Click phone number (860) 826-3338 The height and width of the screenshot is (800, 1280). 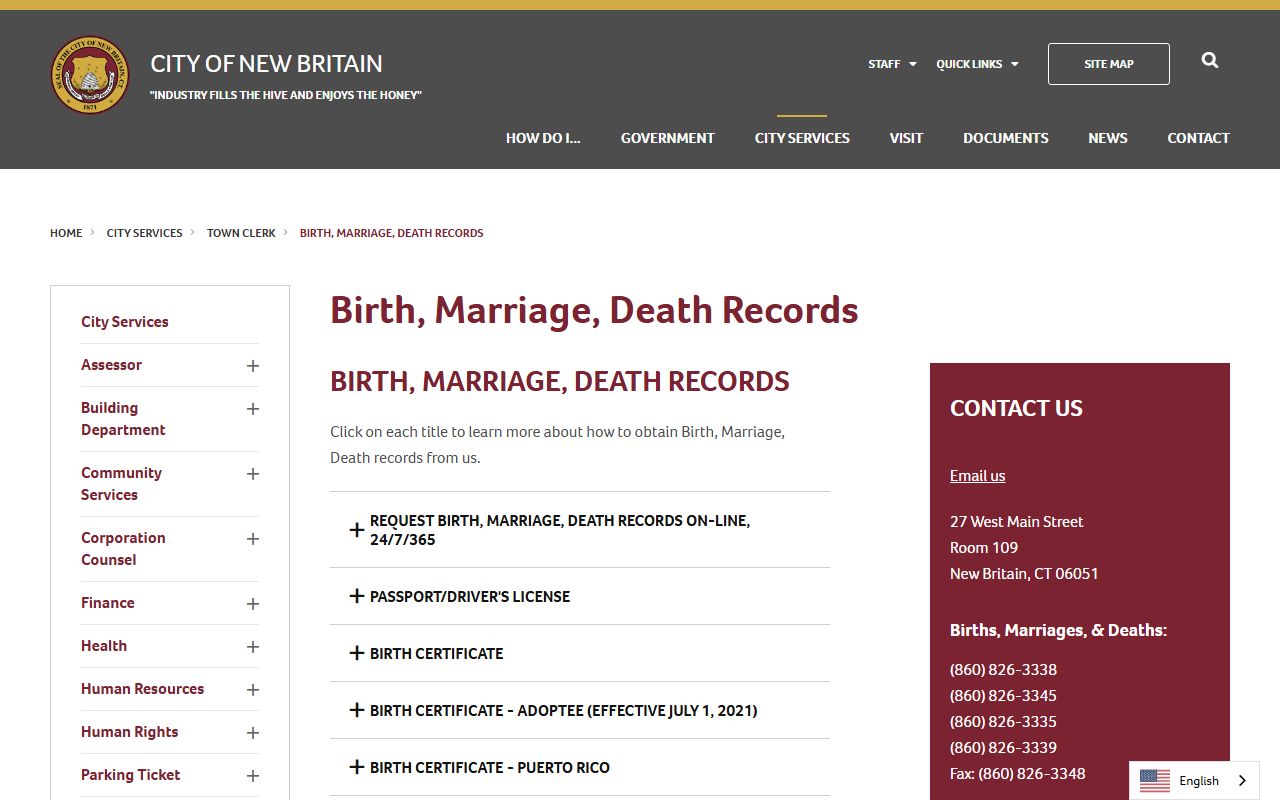tap(1003, 670)
